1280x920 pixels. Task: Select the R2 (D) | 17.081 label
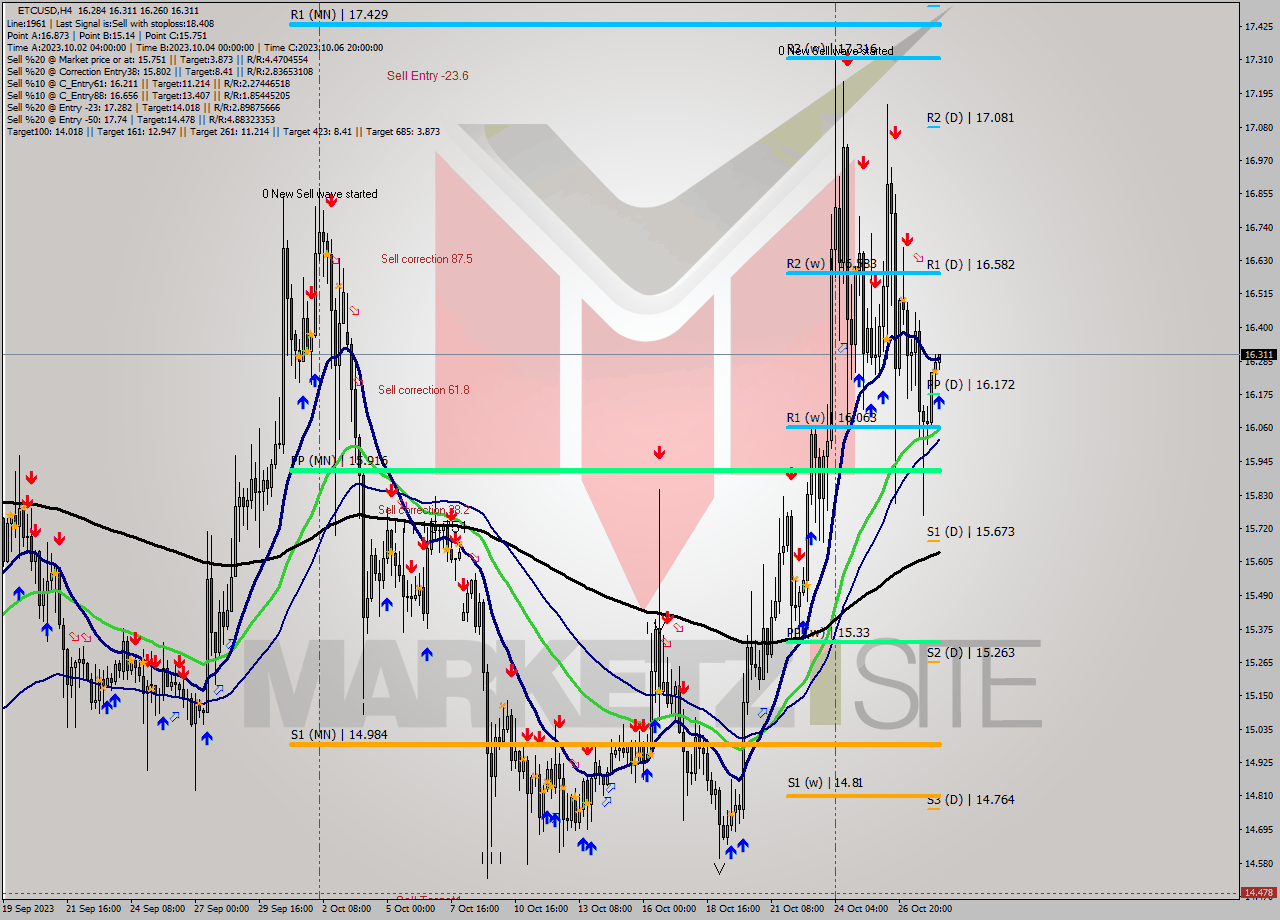(x=970, y=117)
